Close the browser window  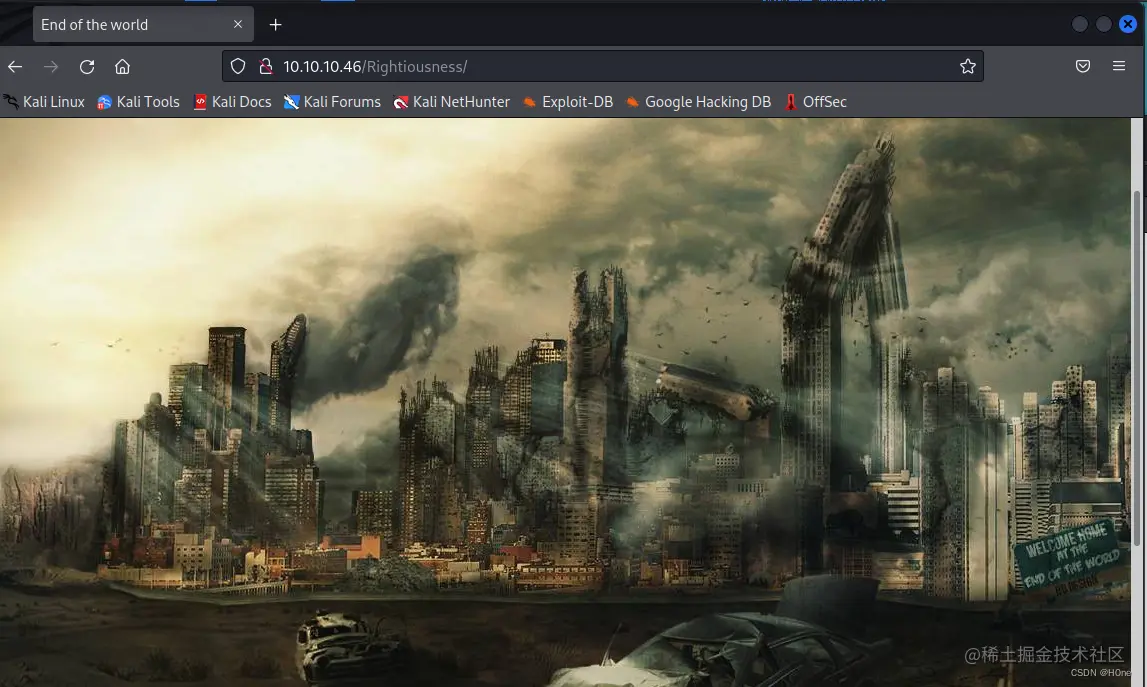(x=1128, y=24)
